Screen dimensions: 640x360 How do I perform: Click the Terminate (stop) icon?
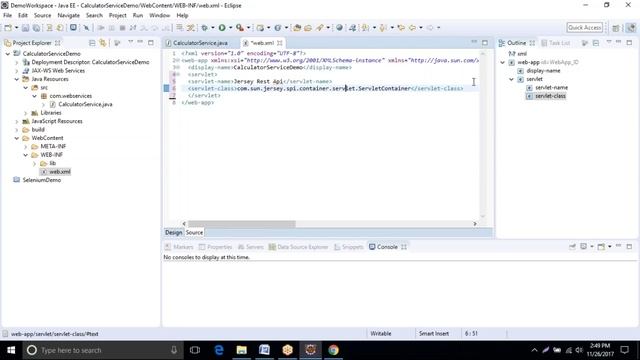[x=122, y=28]
